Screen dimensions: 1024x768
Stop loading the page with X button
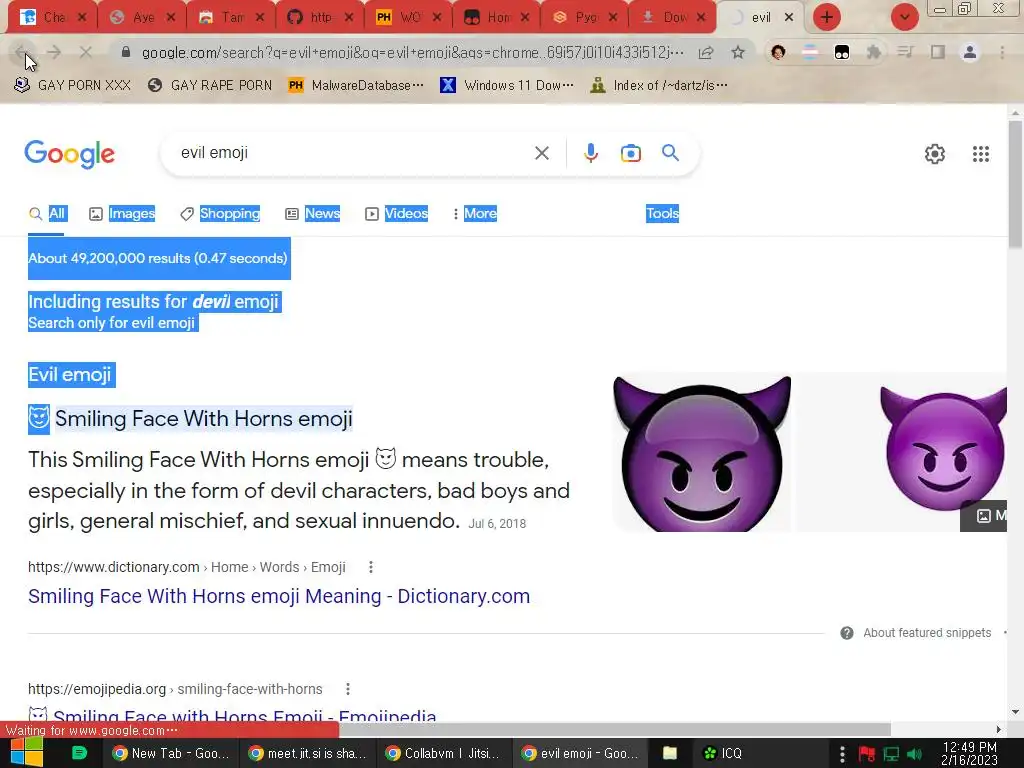pos(86,52)
